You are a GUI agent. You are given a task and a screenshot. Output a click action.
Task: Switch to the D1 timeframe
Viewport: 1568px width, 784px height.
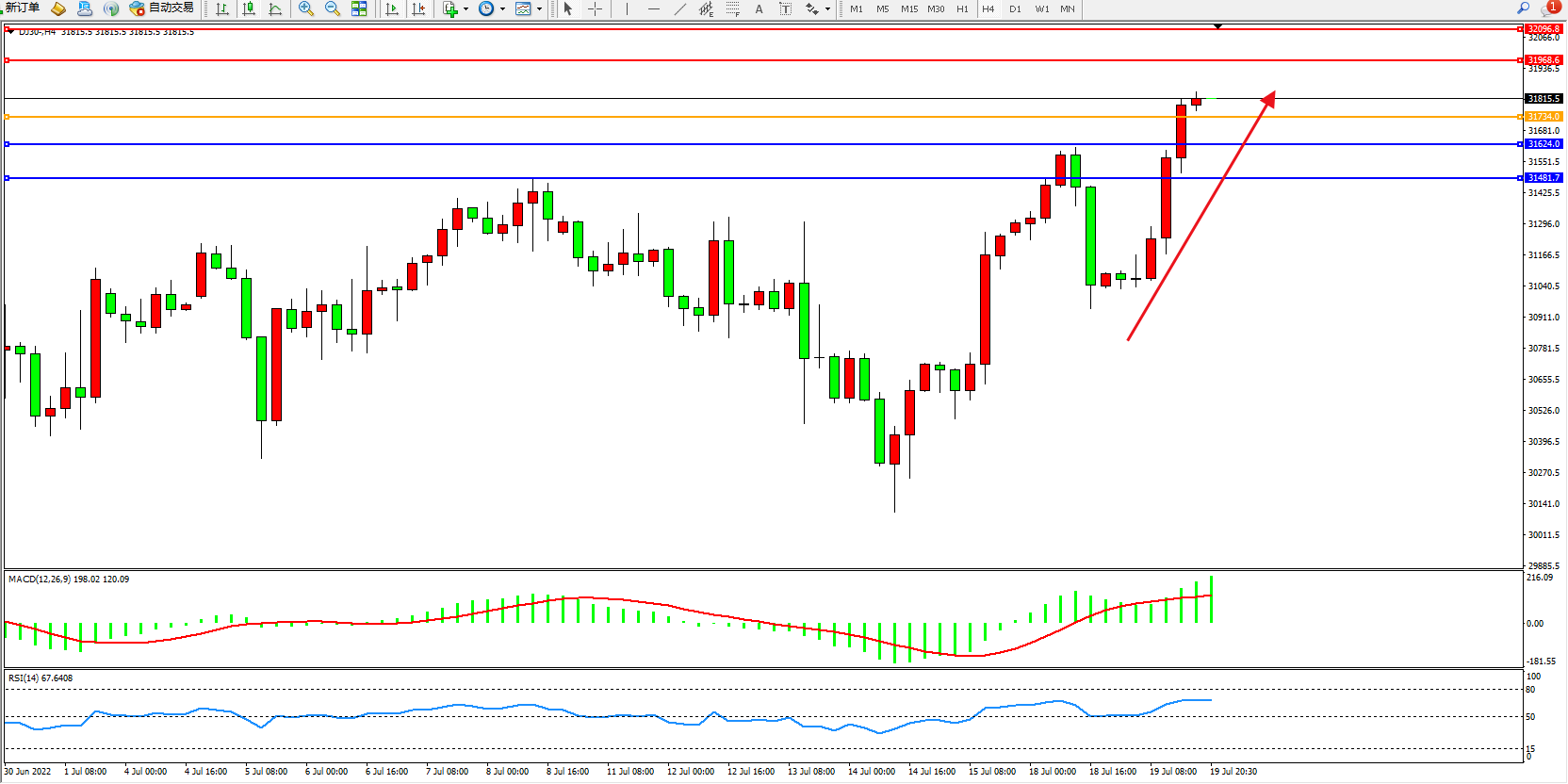point(1015,8)
